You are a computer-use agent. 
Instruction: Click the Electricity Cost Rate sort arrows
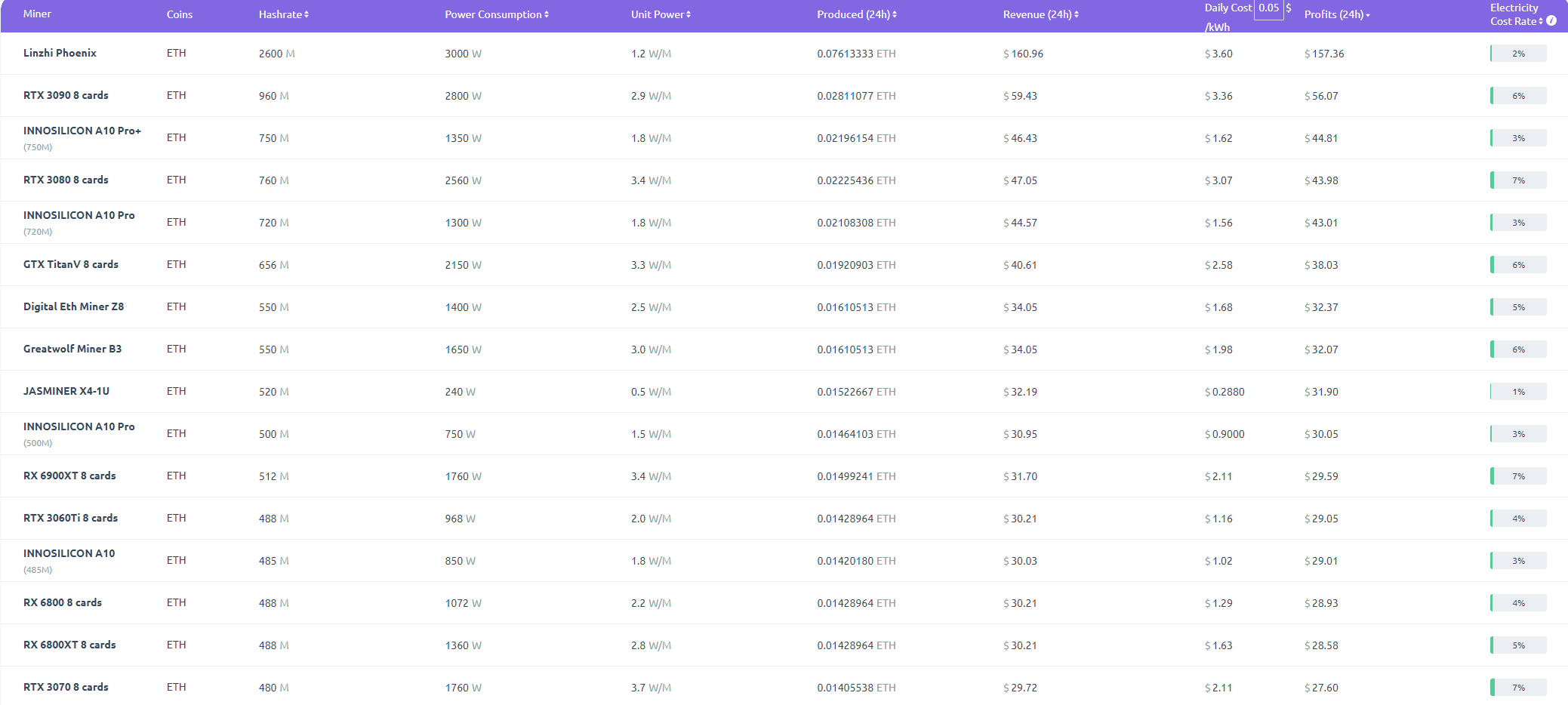click(x=1541, y=21)
